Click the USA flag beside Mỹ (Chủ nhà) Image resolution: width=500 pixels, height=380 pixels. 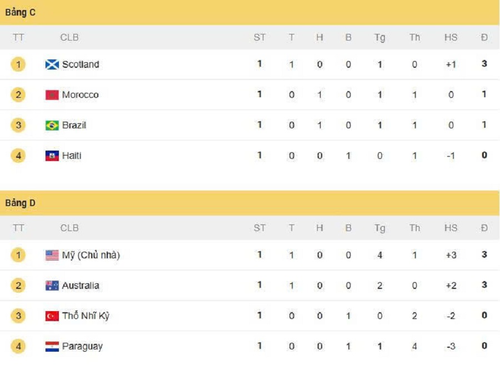tap(52, 255)
